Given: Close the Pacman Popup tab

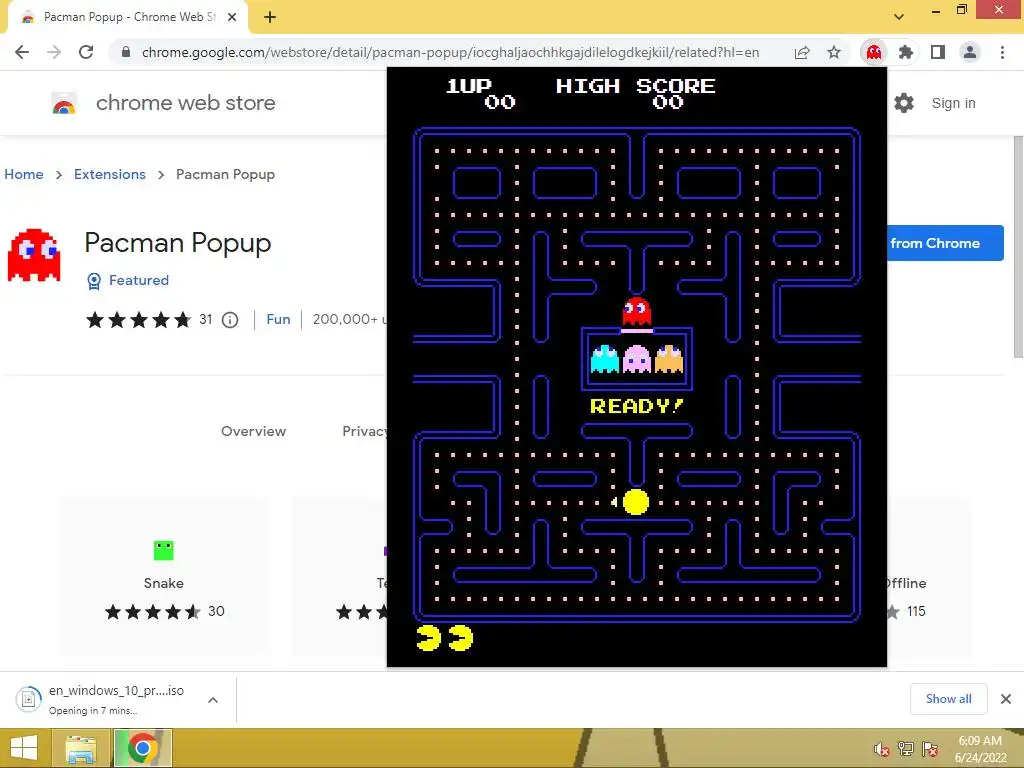Looking at the screenshot, I should click(x=232, y=18).
